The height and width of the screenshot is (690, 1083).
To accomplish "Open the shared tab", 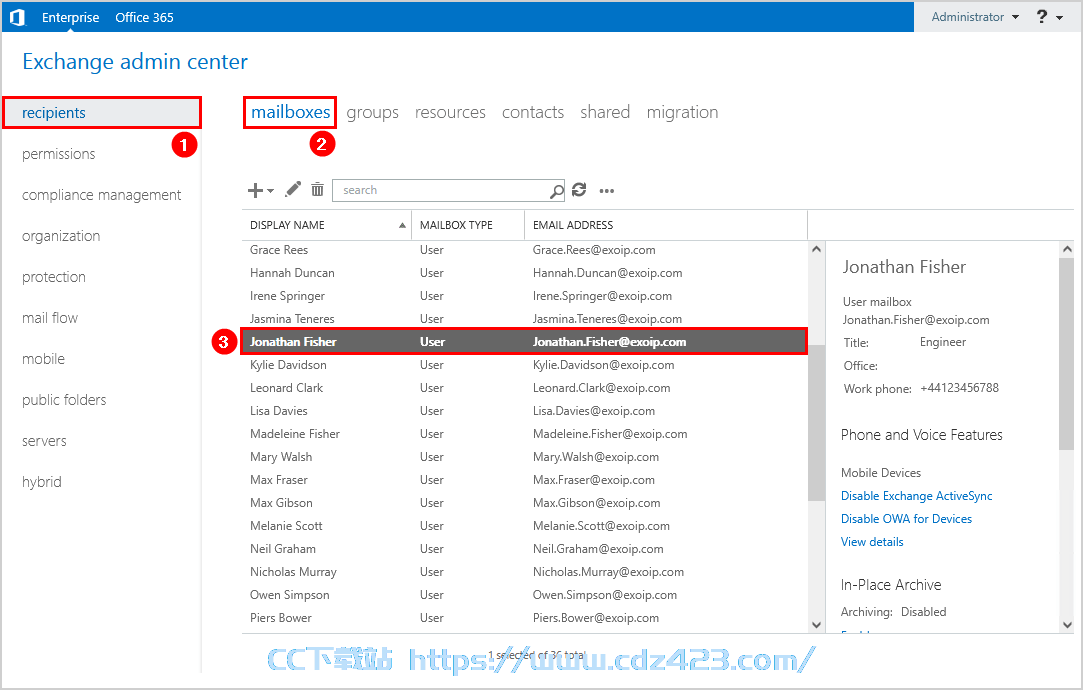I will click(605, 112).
